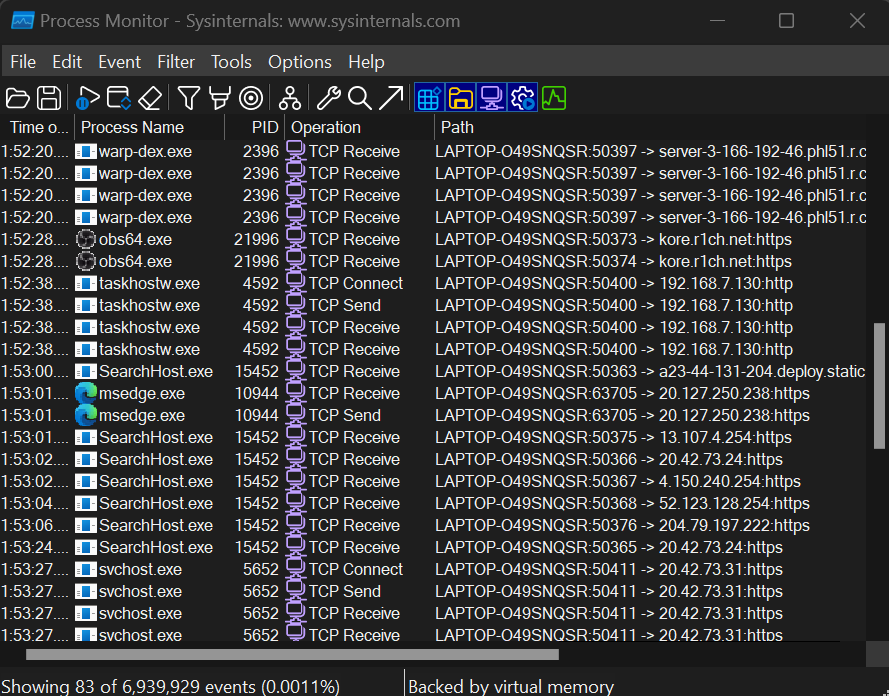Click the Process Name column header
The height and width of the screenshot is (696, 889).
[132, 127]
